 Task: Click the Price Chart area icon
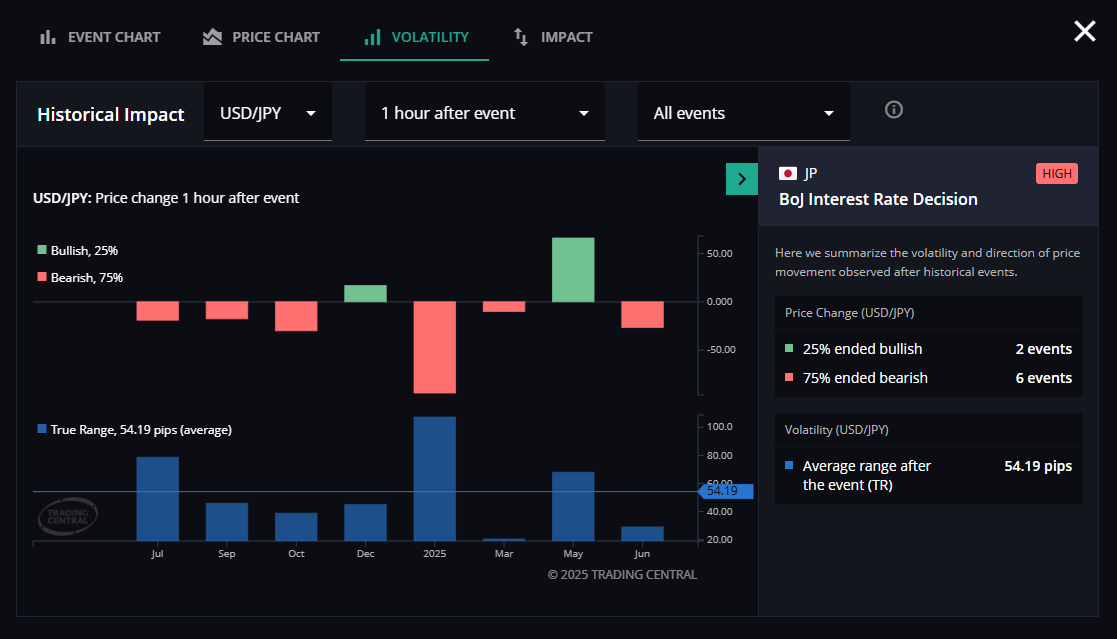(x=212, y=37)
